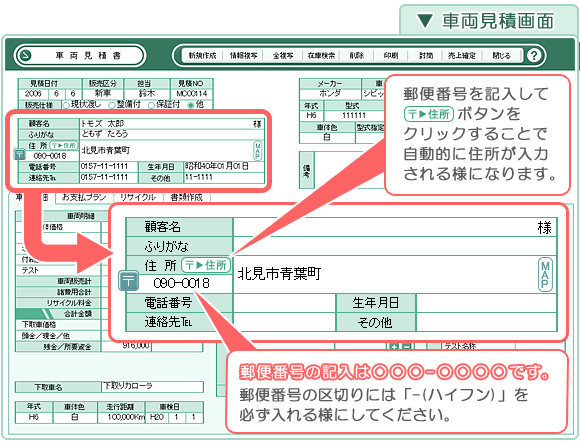Select the 保証付 radio option
This screenshot has height=445, width=580.
click(x=151, y=105)
